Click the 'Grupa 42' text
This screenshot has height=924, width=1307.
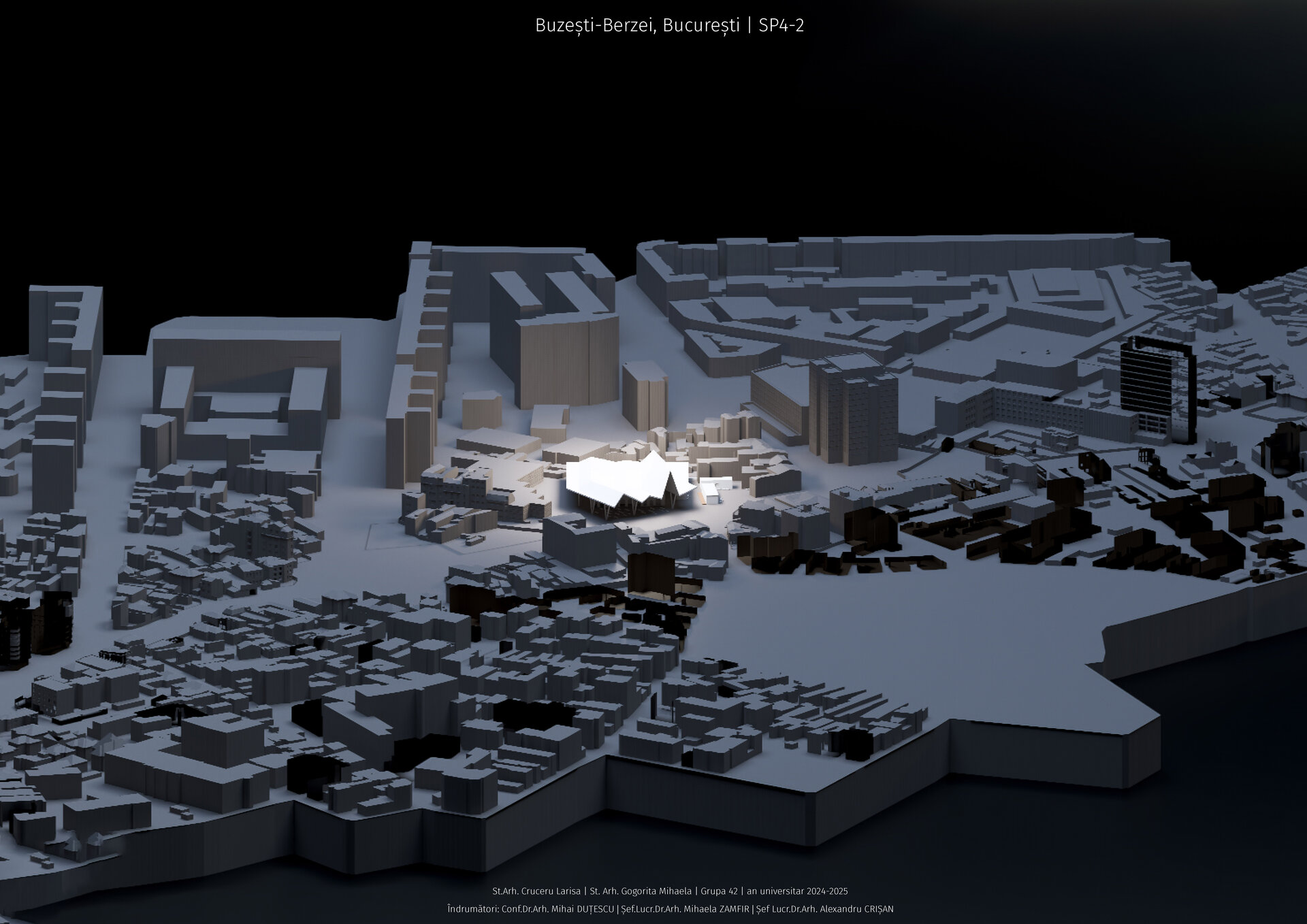719,891
